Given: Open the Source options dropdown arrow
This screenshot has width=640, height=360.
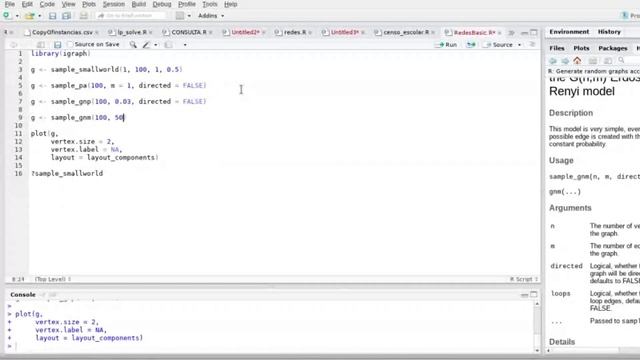Looking at the screenshot, I should 519,45.
